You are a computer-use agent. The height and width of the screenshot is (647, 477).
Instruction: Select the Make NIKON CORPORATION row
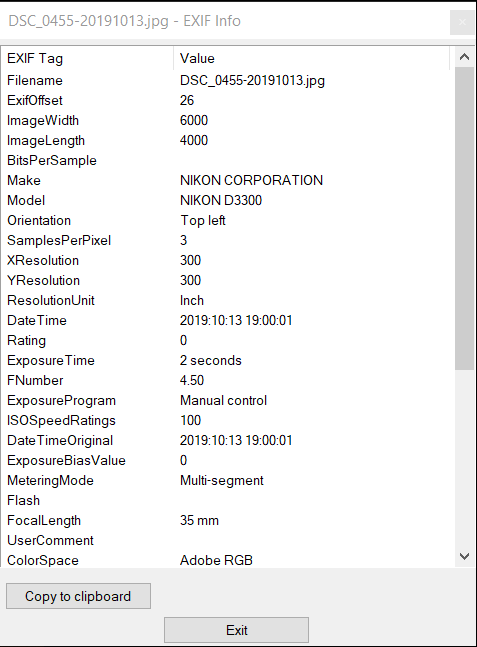(x=225, y=180)
